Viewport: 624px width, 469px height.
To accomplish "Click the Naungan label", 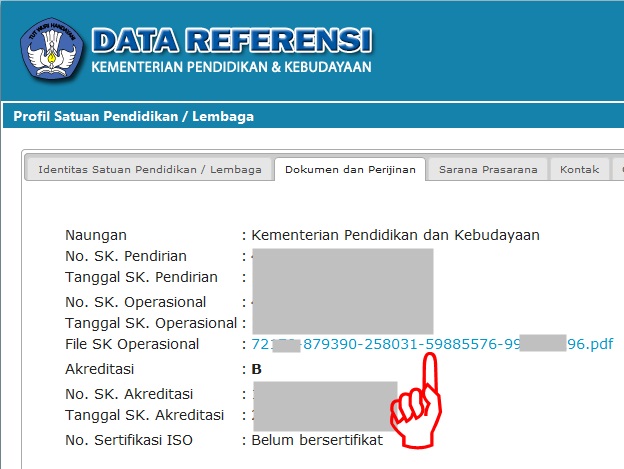I will pyautogui.click(x=96, y=235).
